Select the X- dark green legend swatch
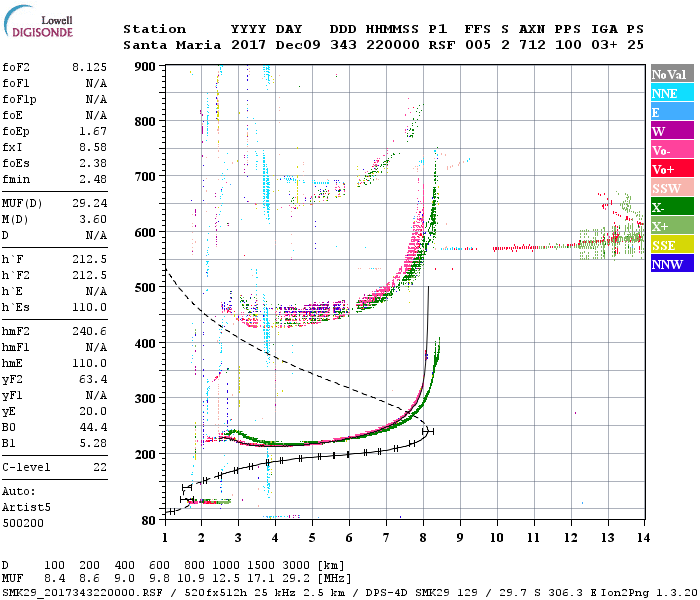The width and height of the screenshot is (700, 600). pos(672,207)
